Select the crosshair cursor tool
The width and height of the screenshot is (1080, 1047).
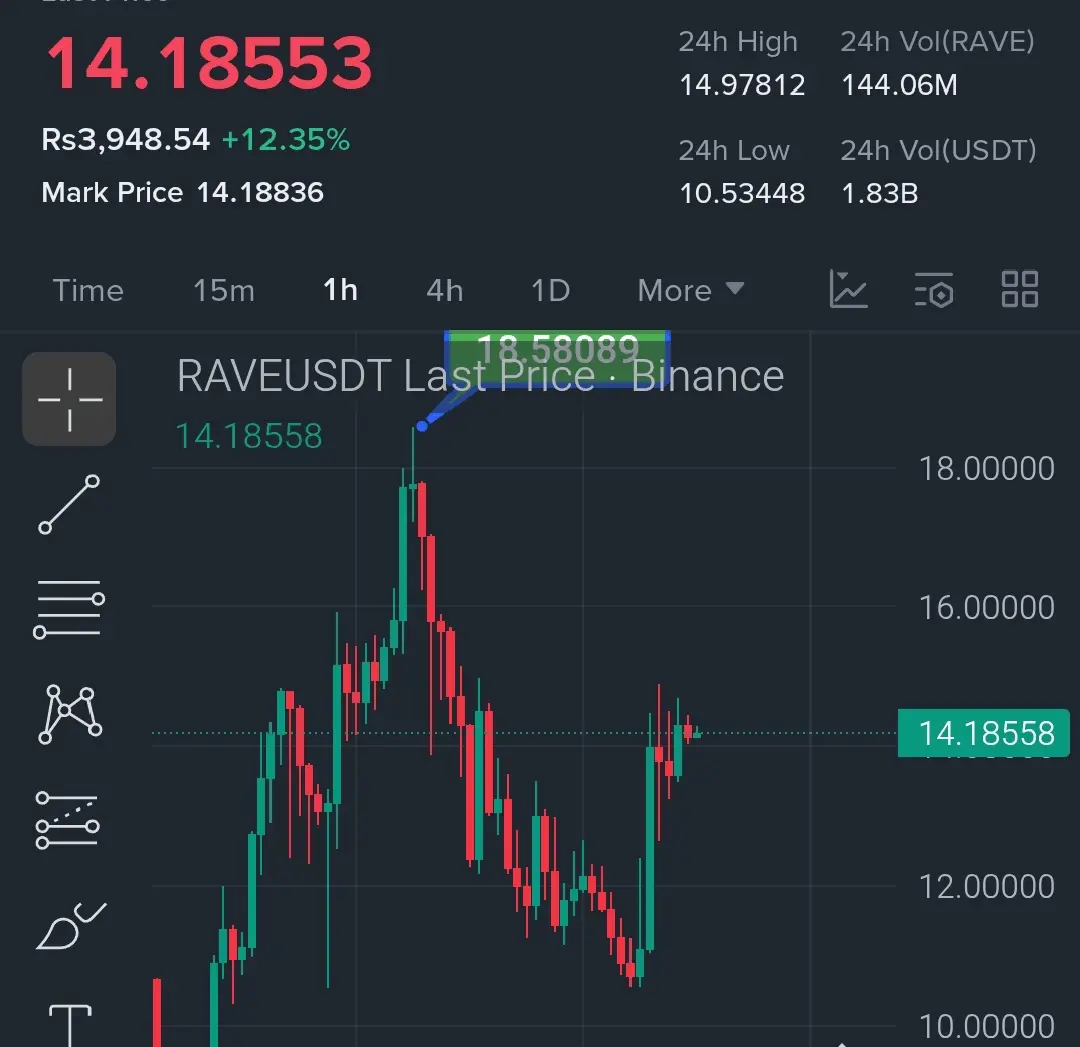[69, 399]
